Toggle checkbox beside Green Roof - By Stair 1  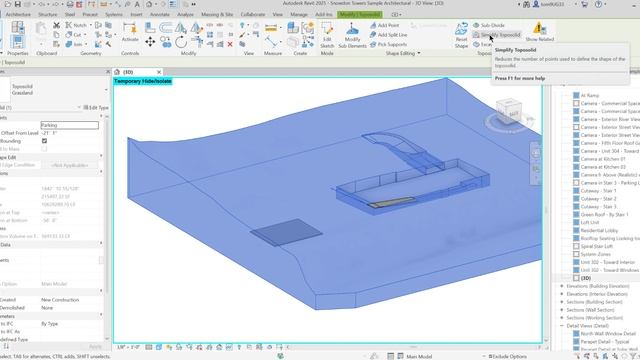pyautogui.click(x=576, y=214)
